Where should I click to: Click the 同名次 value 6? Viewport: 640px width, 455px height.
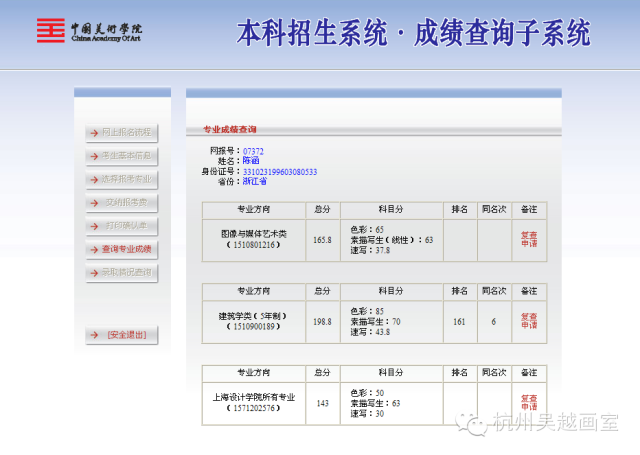494,322
